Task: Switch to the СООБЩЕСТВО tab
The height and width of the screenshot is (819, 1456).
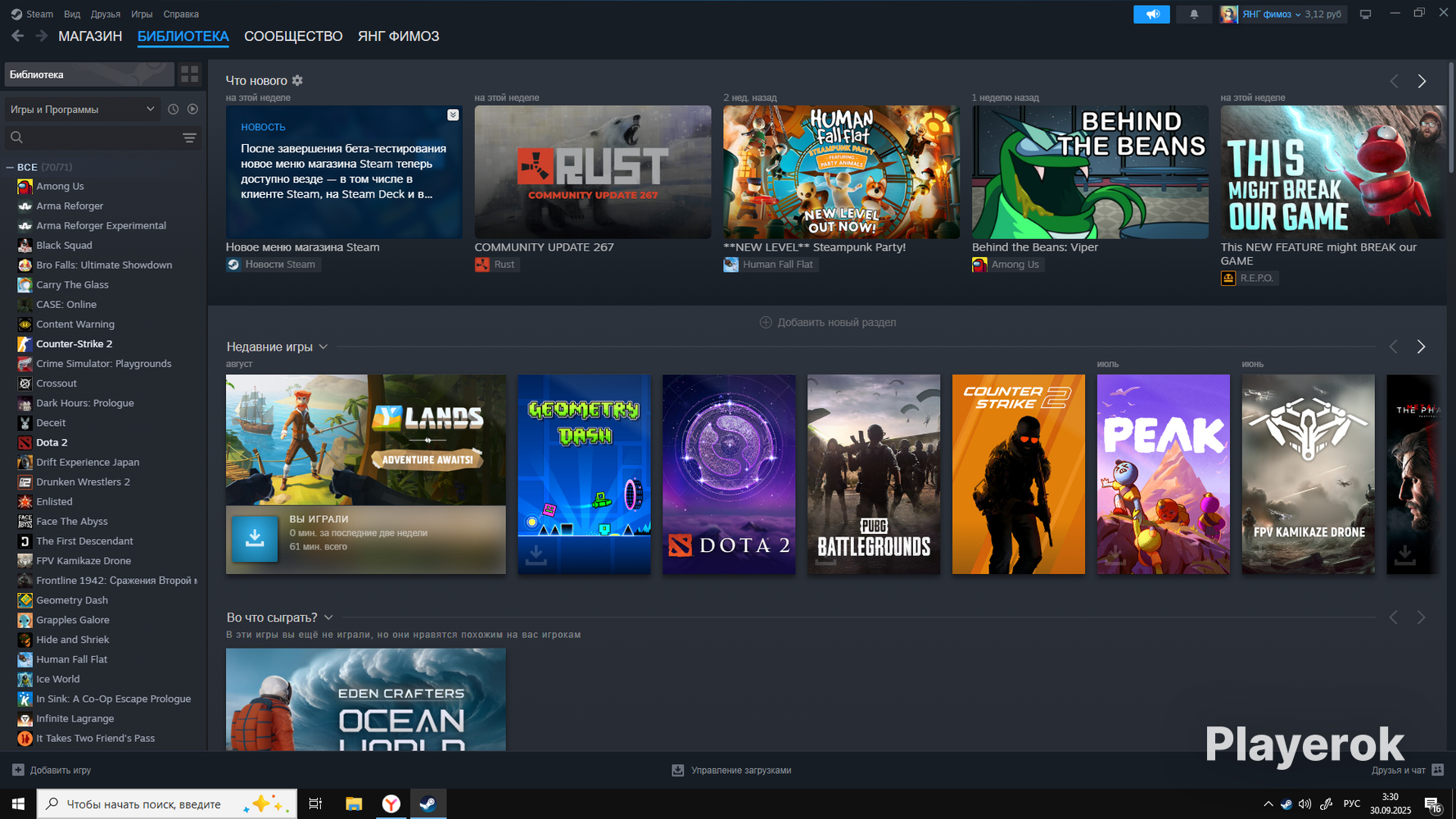Action: point(293,36)
